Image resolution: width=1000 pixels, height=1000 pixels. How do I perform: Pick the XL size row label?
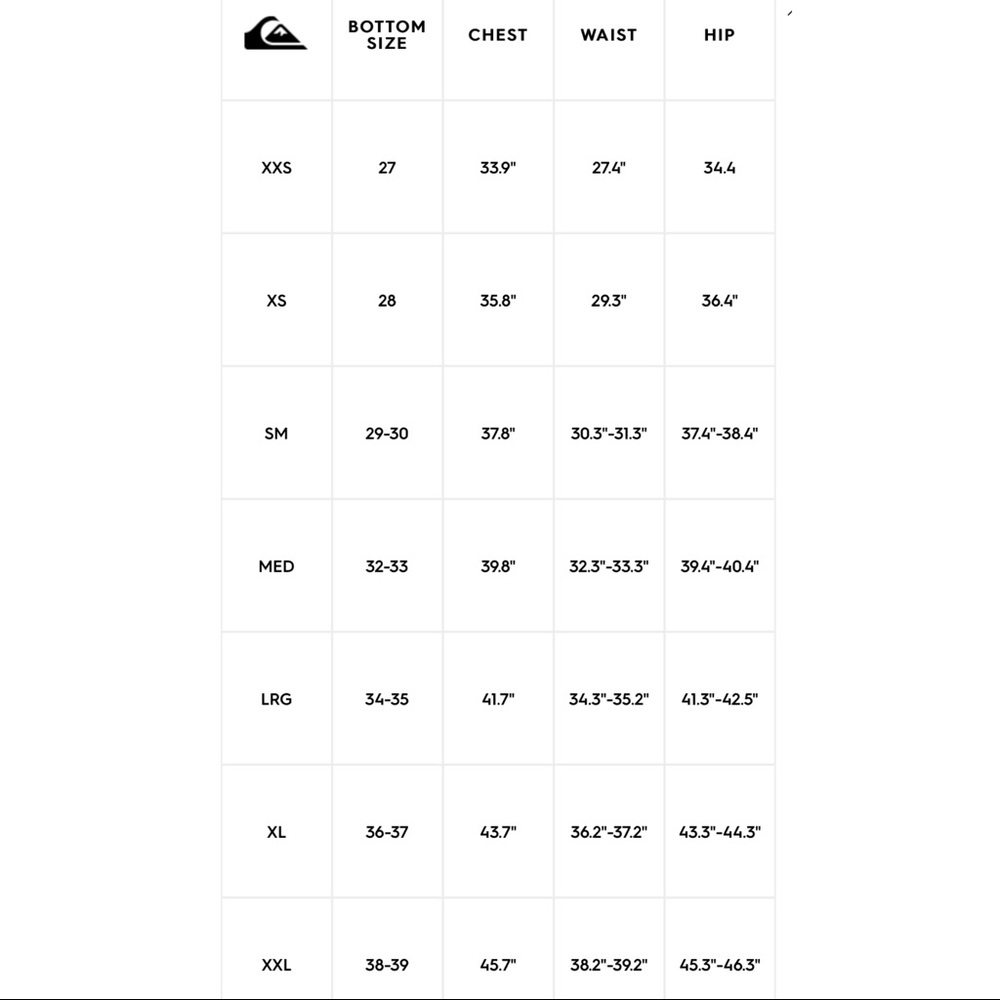pyautogui.click(x=276, y=832)
